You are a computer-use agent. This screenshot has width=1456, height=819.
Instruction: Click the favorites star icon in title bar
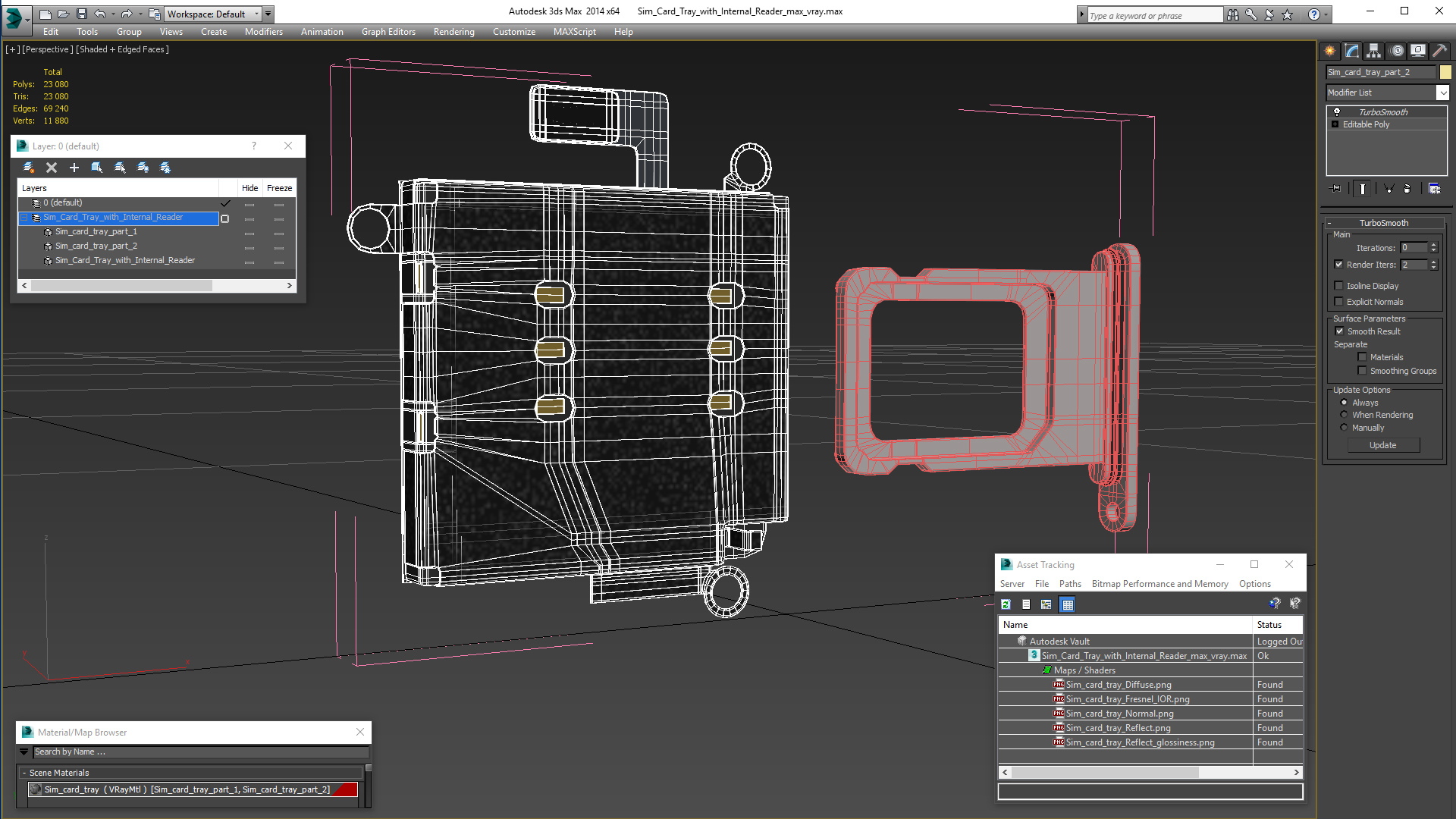pyautogui.click(x=1288, y=14)
